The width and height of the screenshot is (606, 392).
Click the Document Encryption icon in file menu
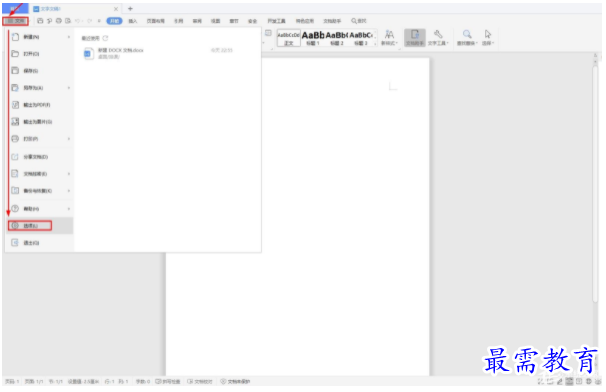coord(15,174)
